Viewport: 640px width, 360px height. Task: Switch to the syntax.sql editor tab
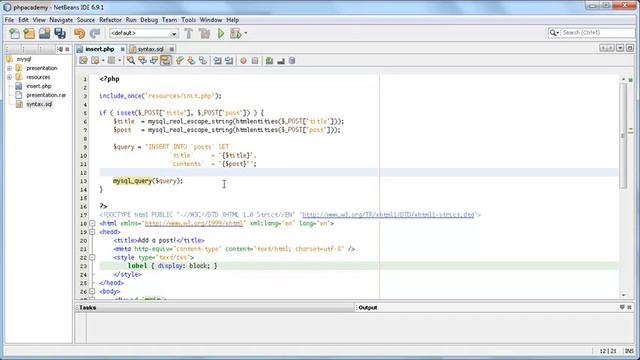[x=151, y=49]
